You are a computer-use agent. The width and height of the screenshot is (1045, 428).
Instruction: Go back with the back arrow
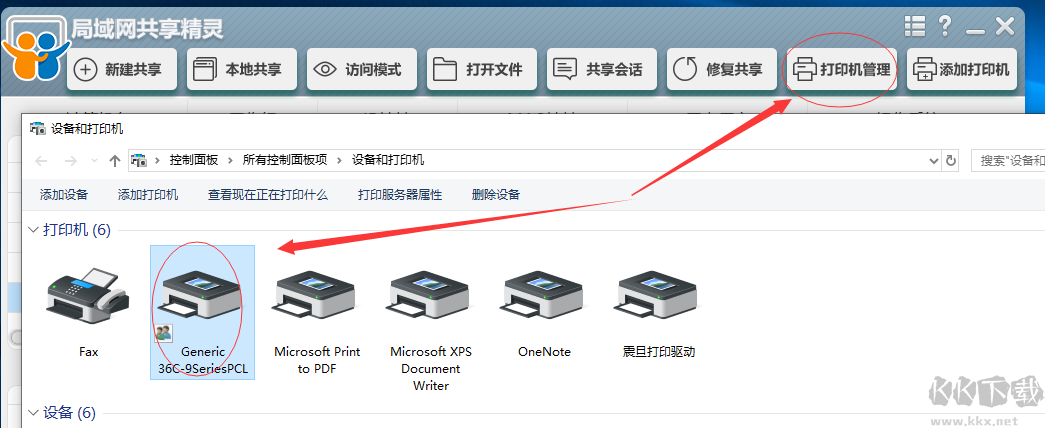coord(41,161)
